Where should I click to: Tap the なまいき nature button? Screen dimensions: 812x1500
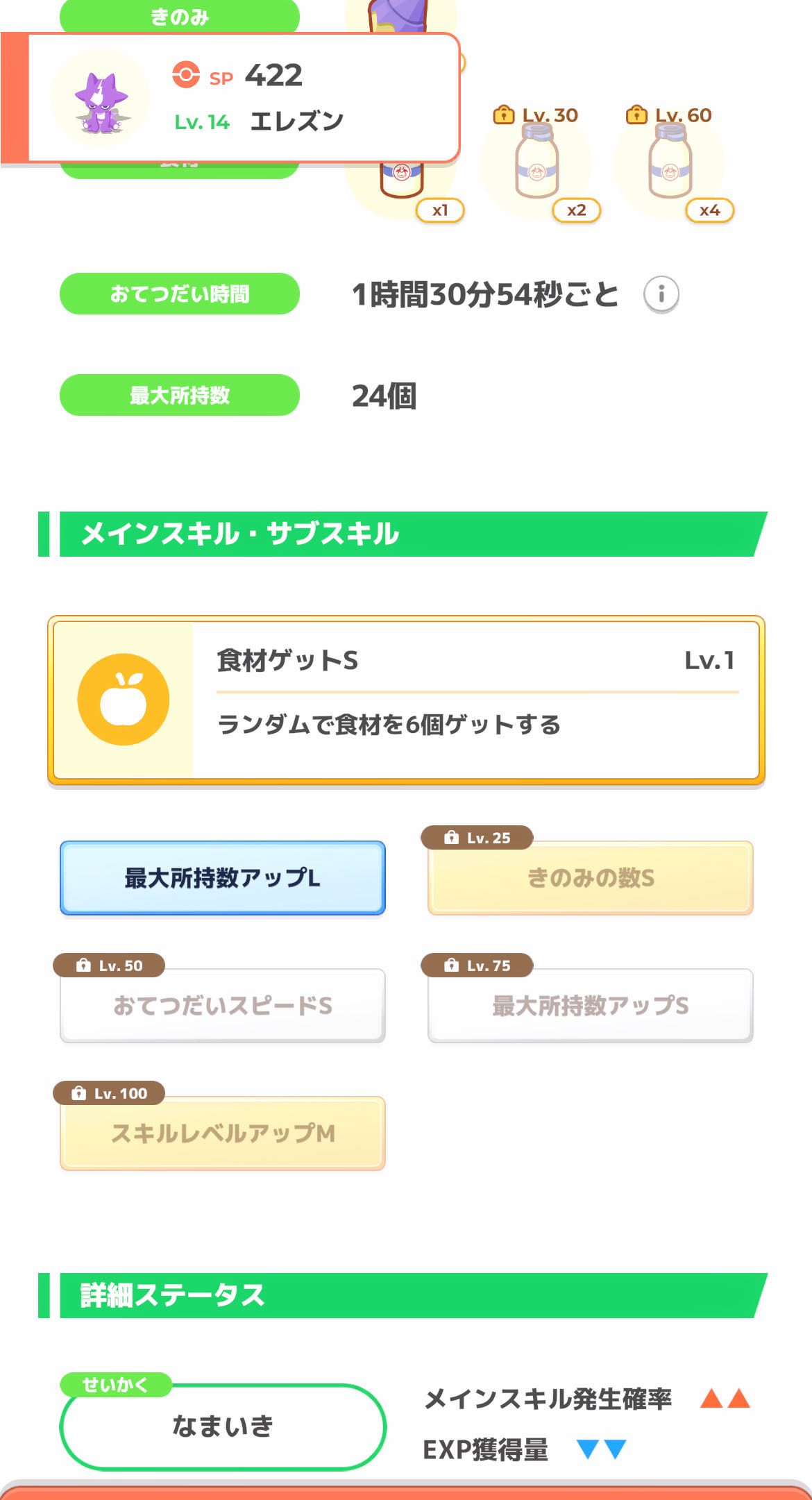pos(223,1426)
